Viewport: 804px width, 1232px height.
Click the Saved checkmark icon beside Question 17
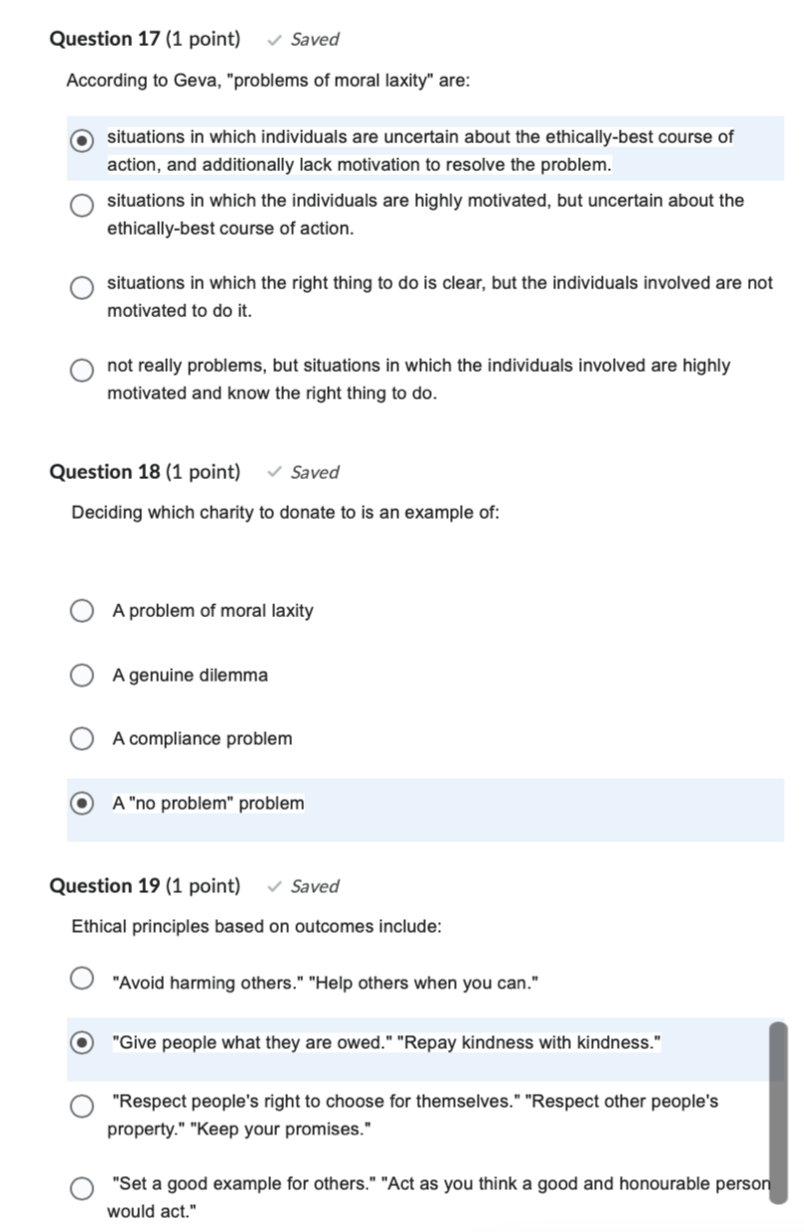coord(274,39)
